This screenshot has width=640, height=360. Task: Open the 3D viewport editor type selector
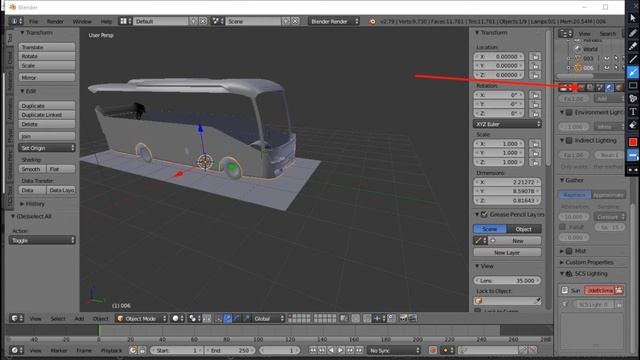(16, 318)
